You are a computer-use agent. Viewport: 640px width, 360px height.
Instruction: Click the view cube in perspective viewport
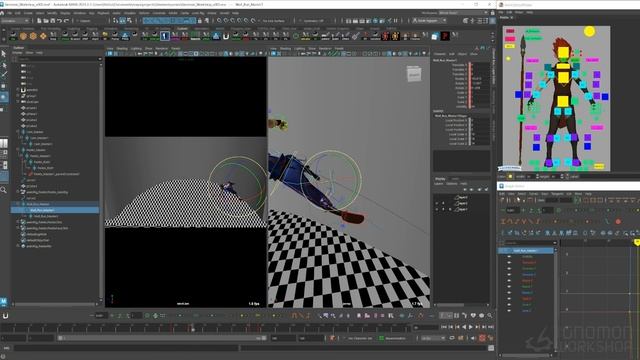coord(413,74)
